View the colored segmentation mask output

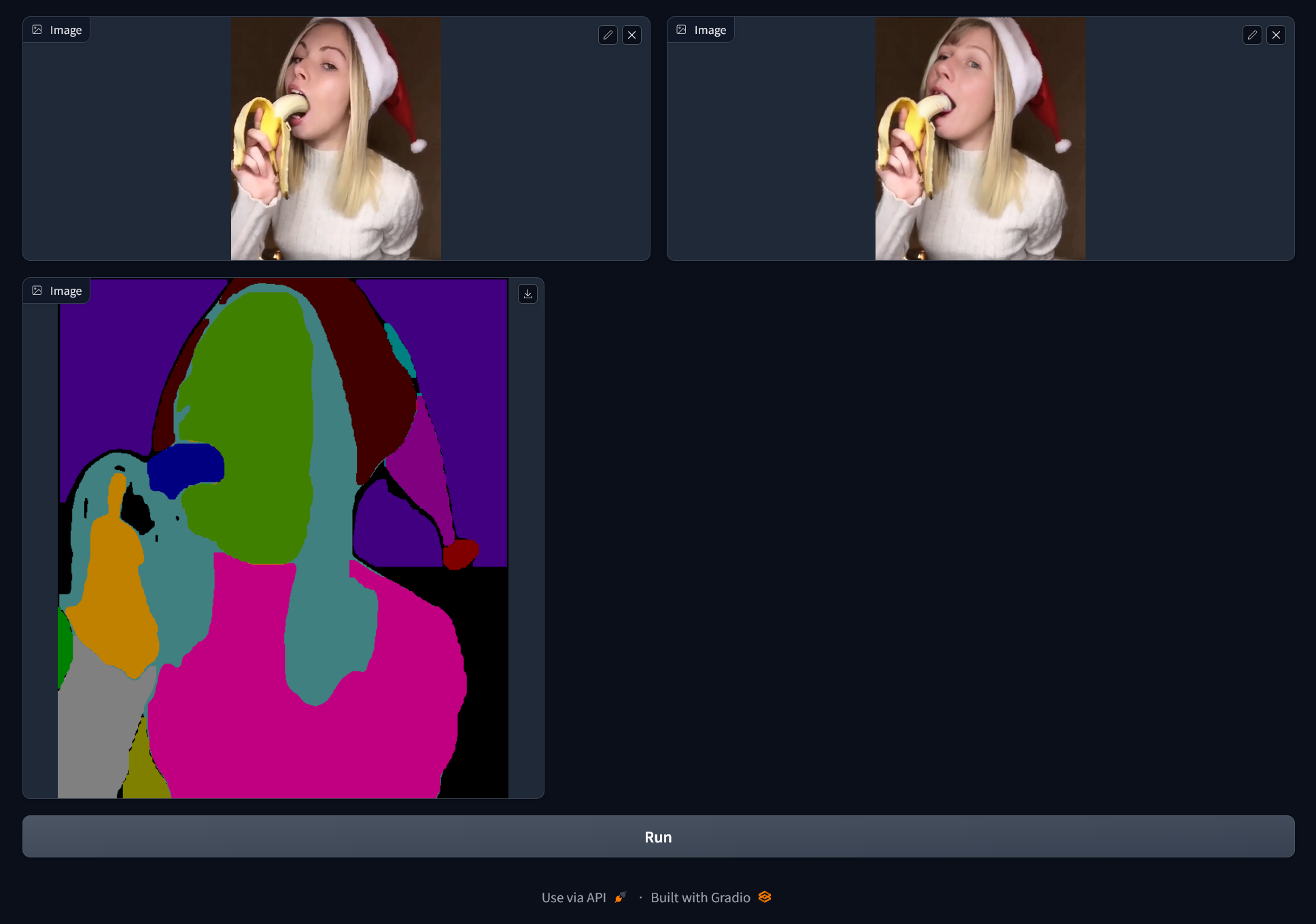pos(282,537)
